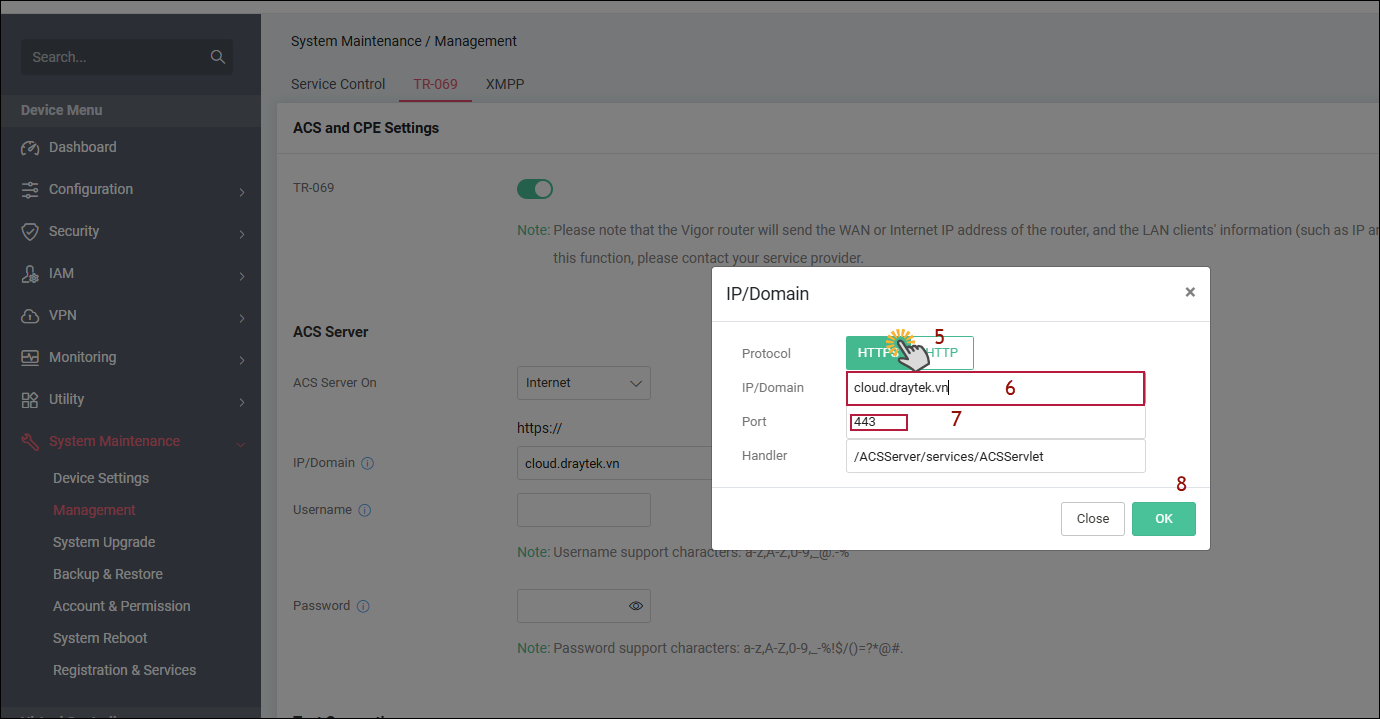Click the Security shield icon
1380x719 pixels.
30,232
